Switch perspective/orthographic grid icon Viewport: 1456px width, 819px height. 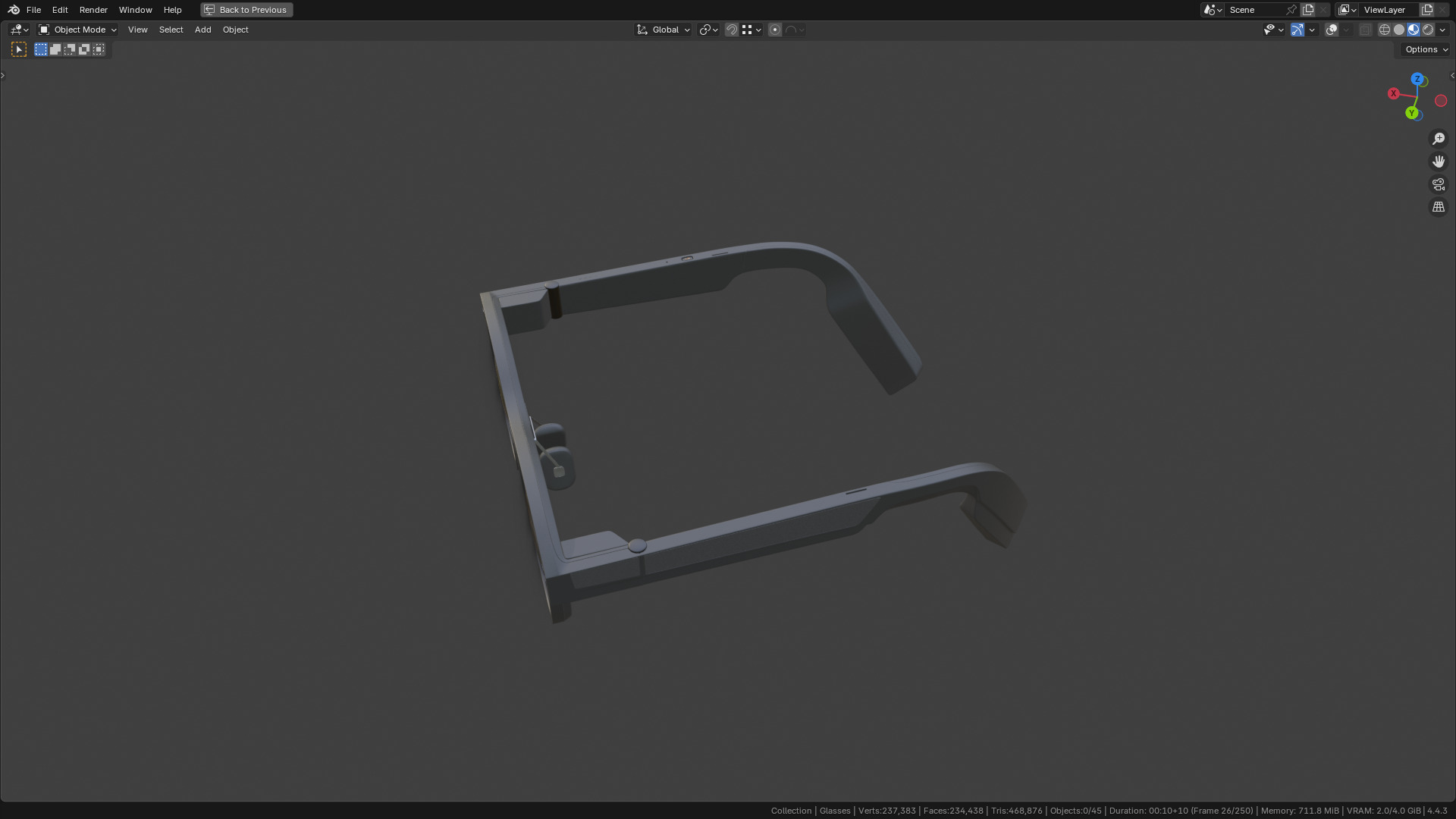pyautogui.click(x=1438, y=207)
